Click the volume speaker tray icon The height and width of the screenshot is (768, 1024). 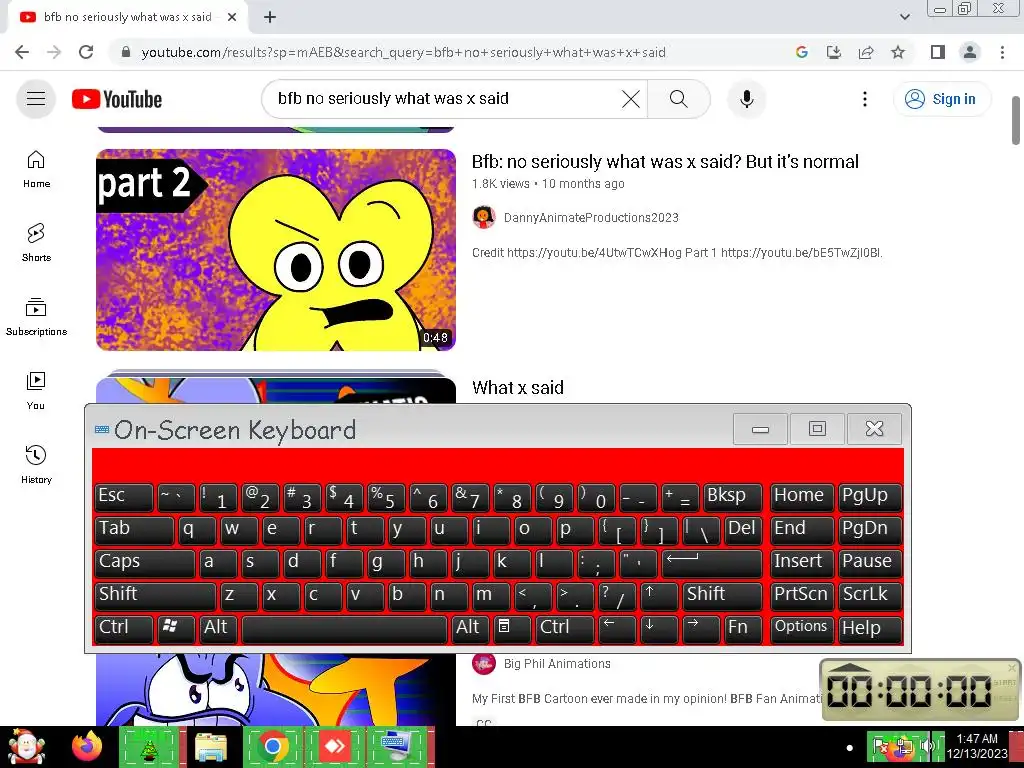point(925,746)
